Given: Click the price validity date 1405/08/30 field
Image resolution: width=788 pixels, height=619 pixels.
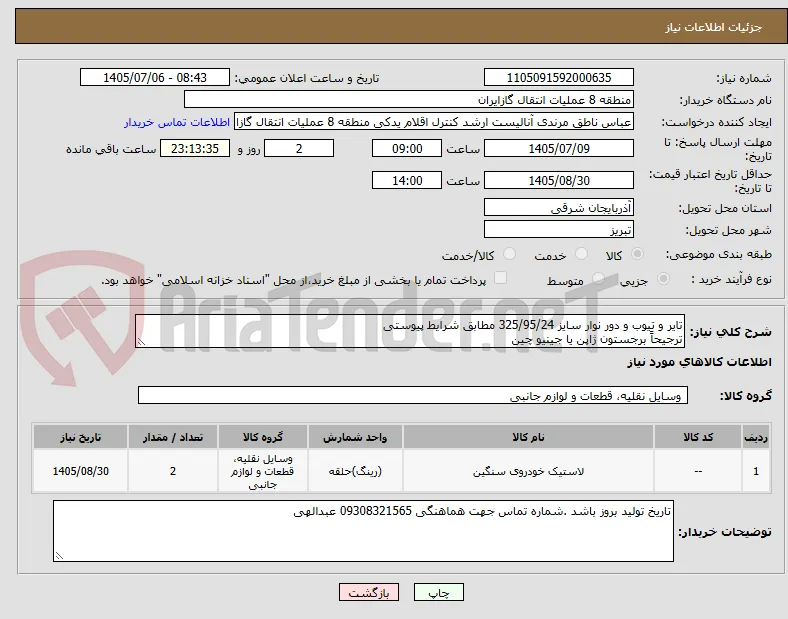Looking at the screenshot, I should tap(559, 180).
